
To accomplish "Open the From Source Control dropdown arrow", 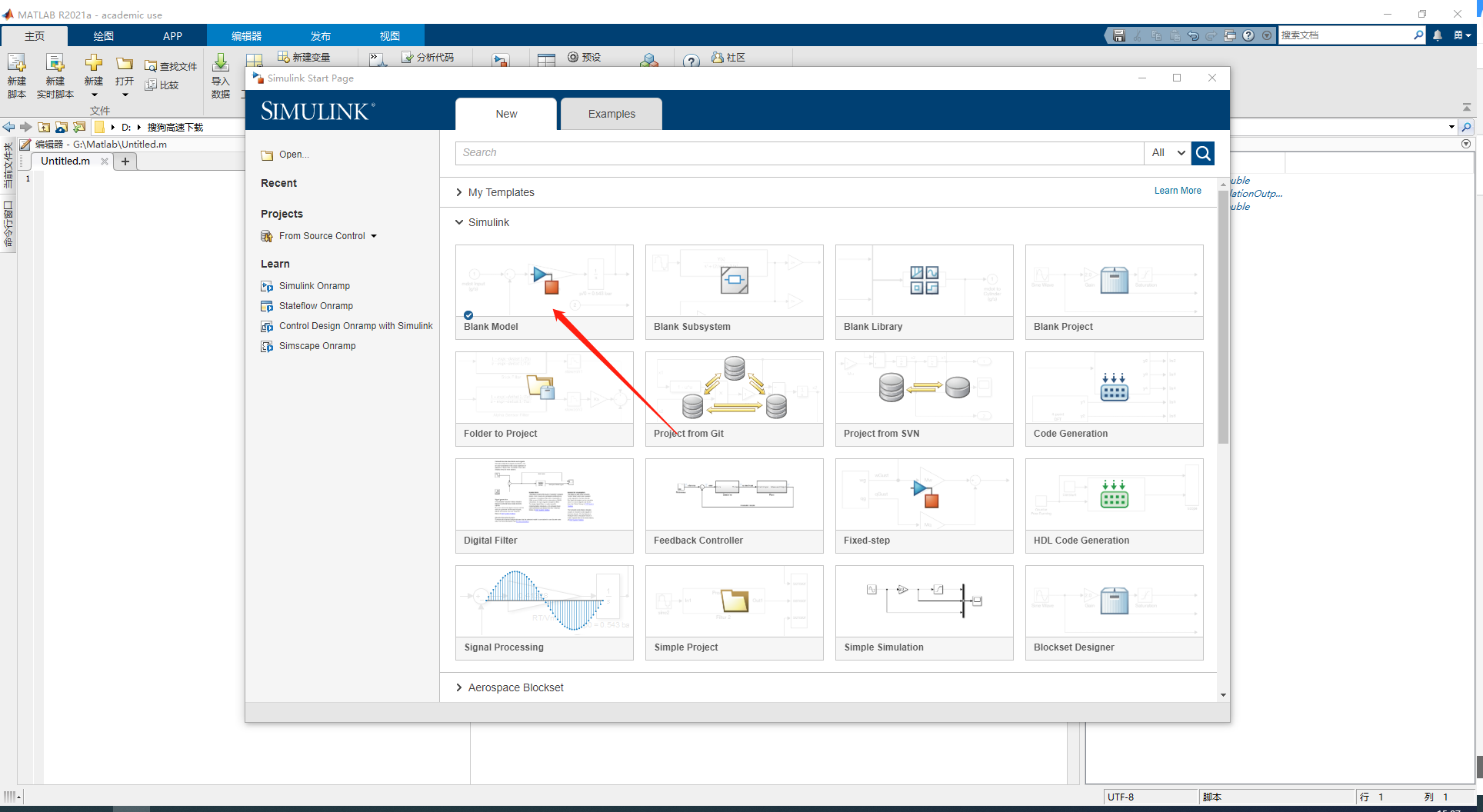I will tap(374, 236).
